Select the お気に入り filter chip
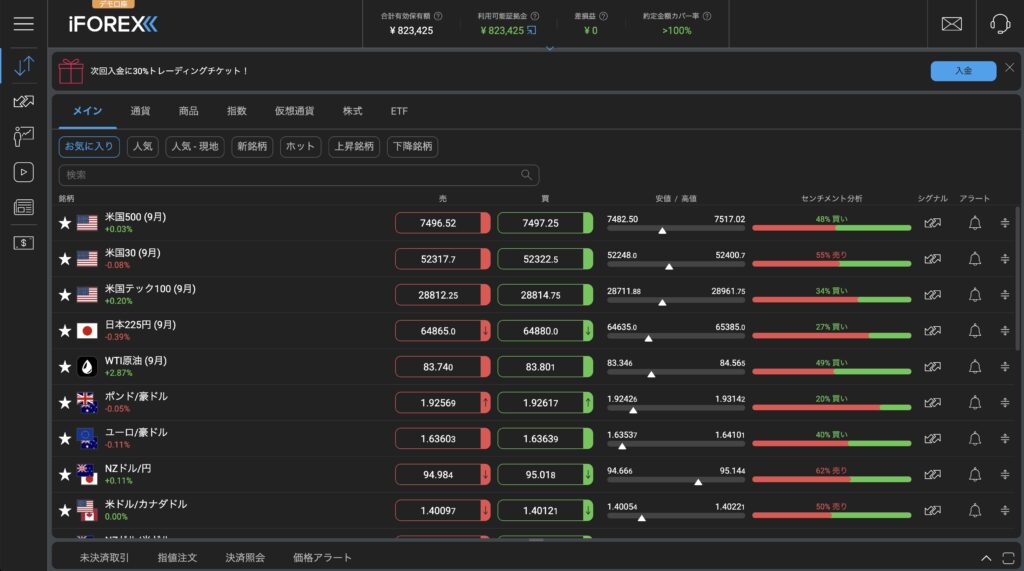The image size is (1024, 571). coord(89,146)
